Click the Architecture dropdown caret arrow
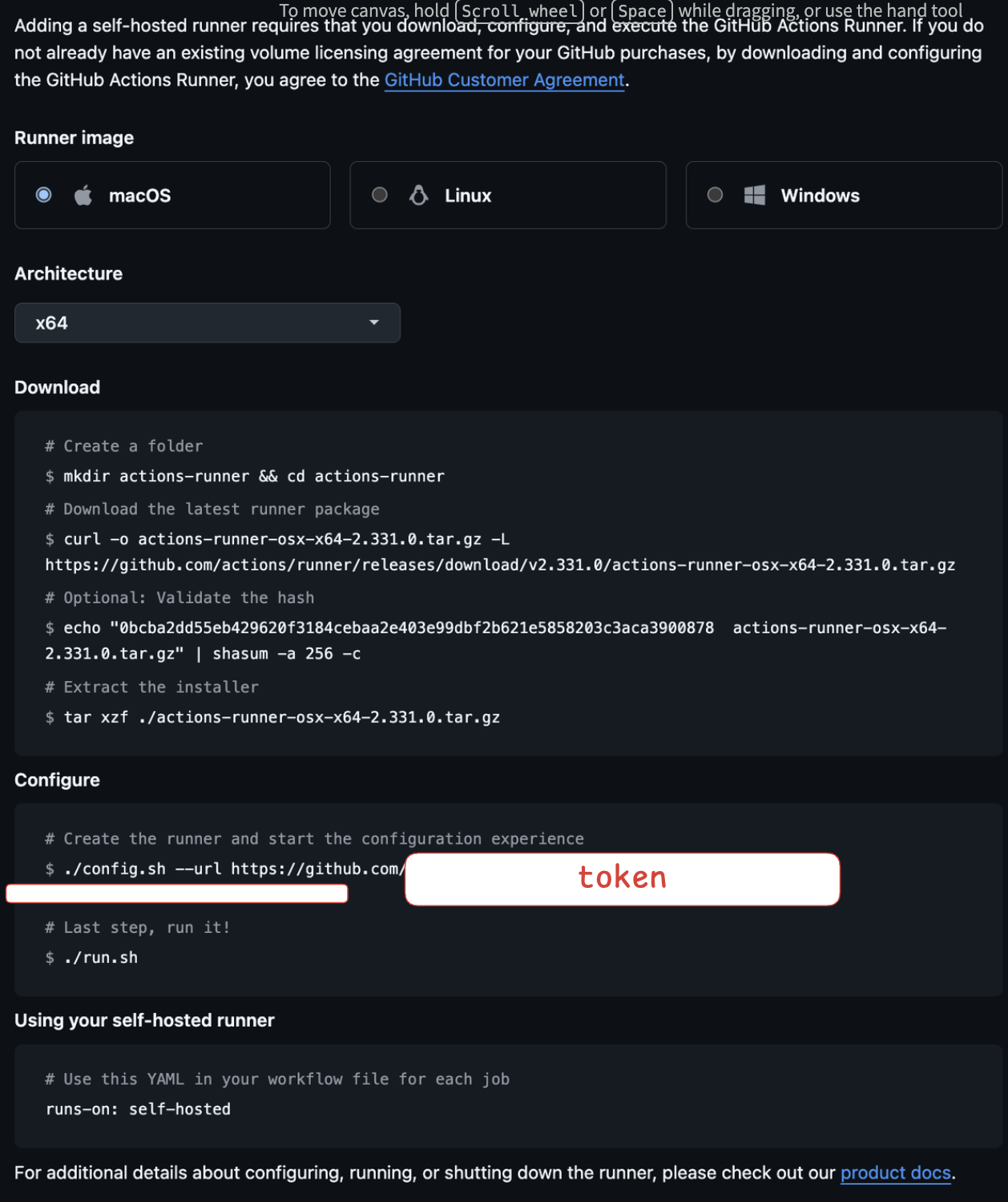This screenshot has height=1202, width=1008. pos(374,322)
